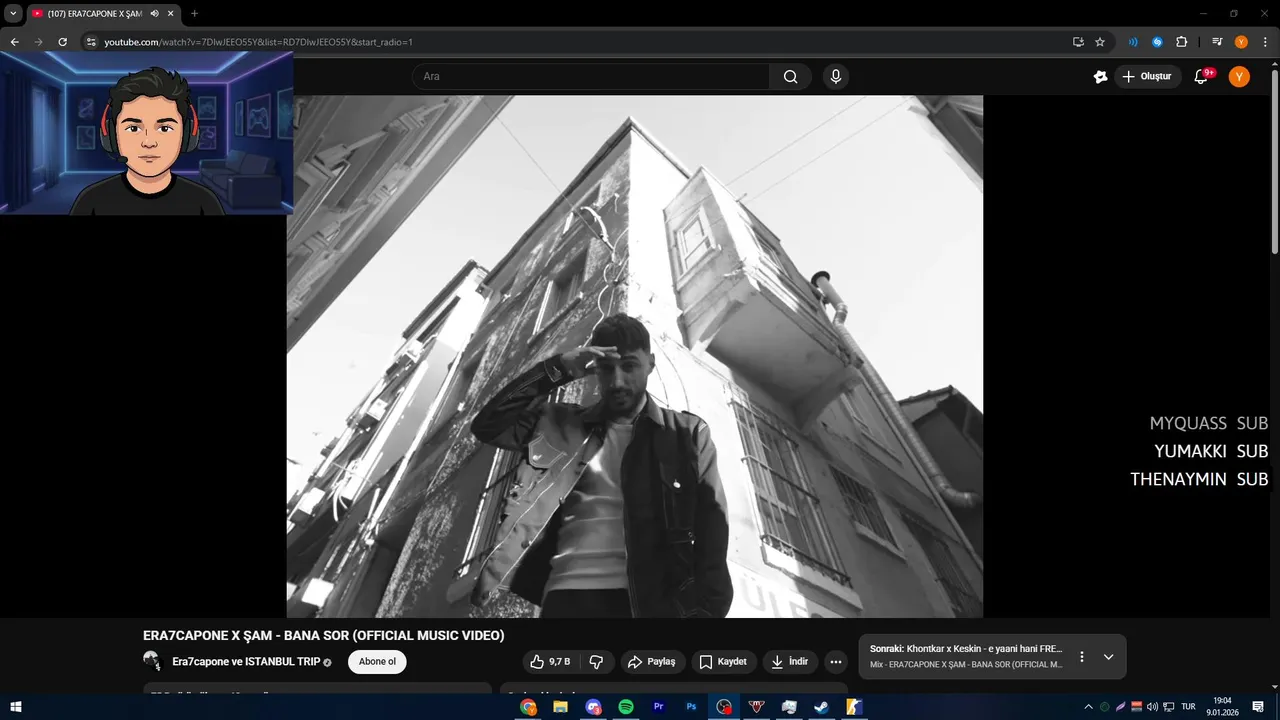Click the video title text
Viewport: 1280px width, 720px height.
(323, 635)
